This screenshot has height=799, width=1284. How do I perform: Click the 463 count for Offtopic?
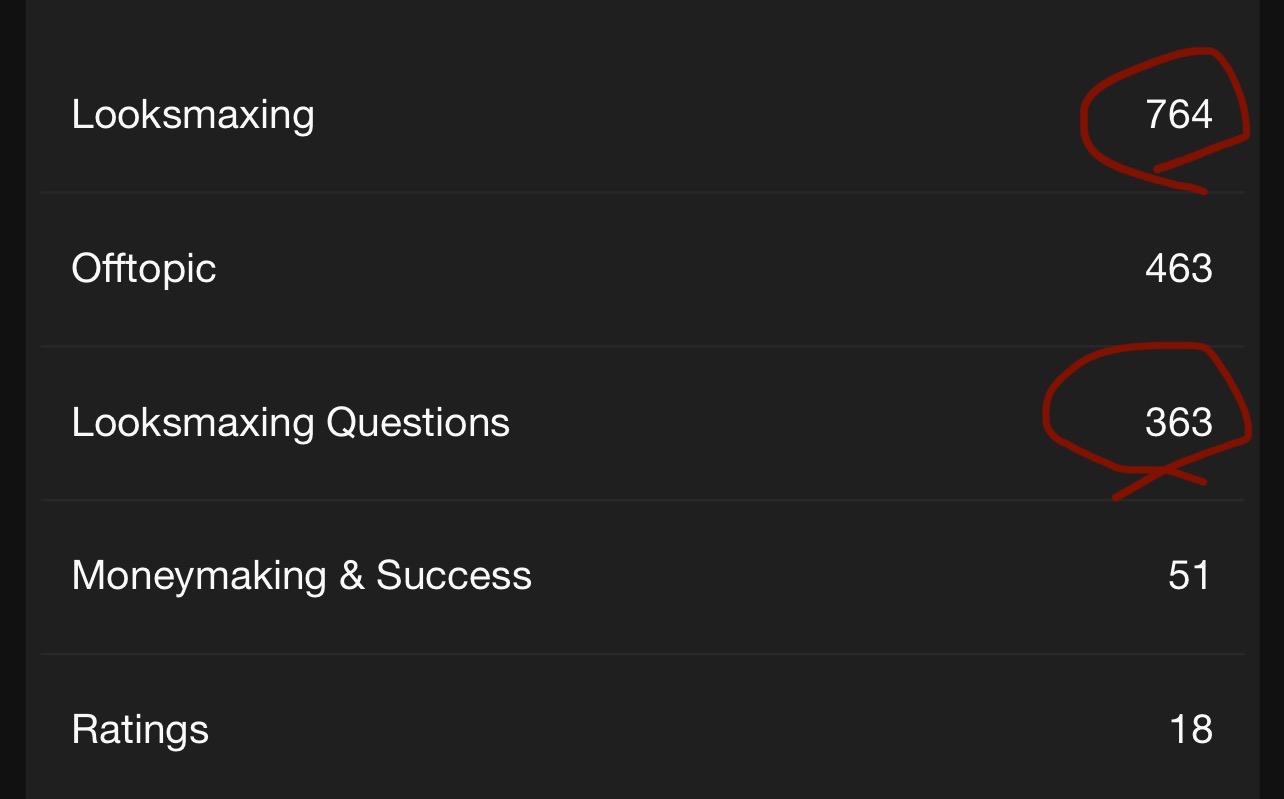pyautogui.click(x=1179, y=269)
